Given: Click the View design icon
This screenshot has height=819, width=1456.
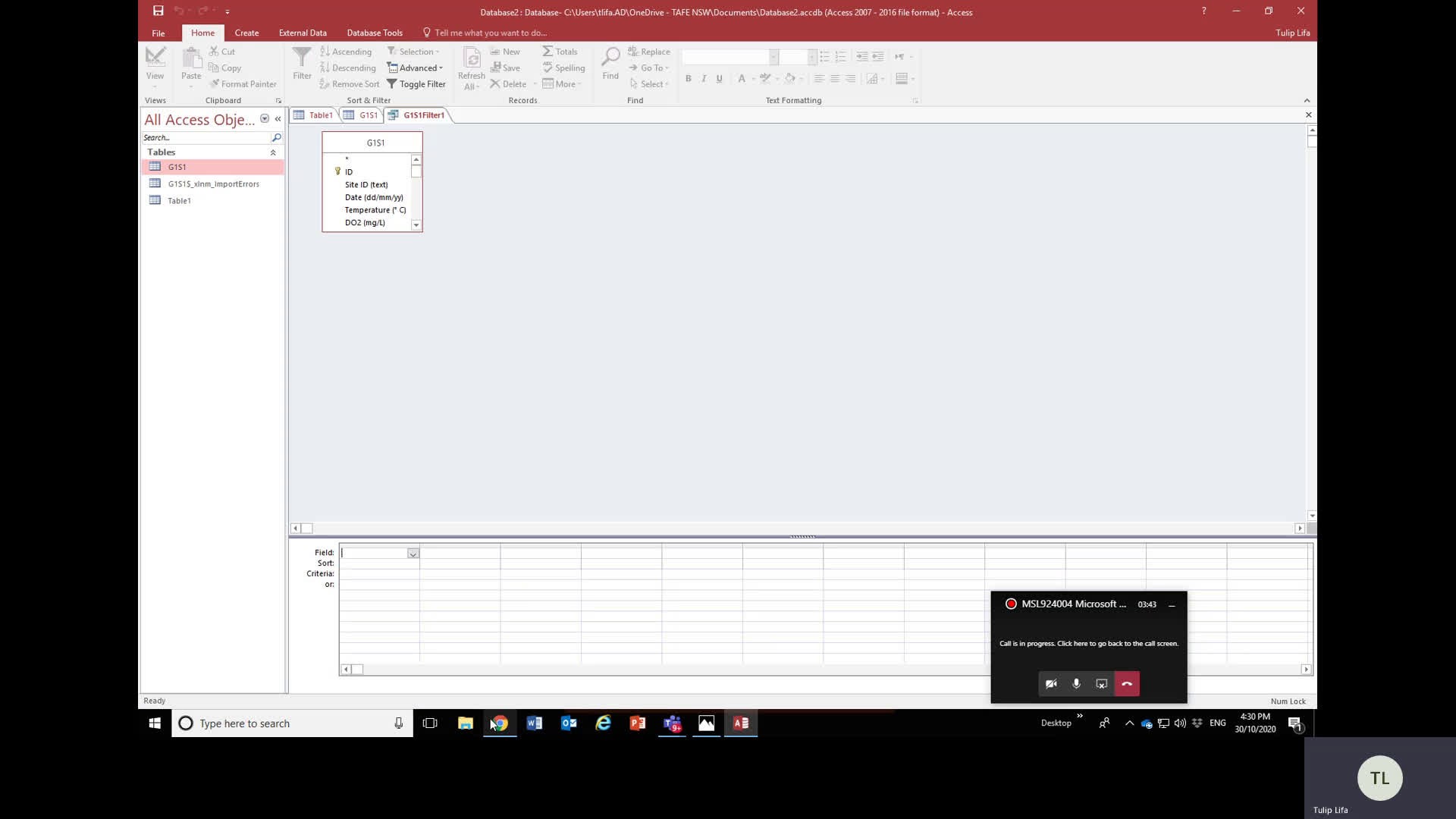Looking at the screenshot, I should point(155,58).
